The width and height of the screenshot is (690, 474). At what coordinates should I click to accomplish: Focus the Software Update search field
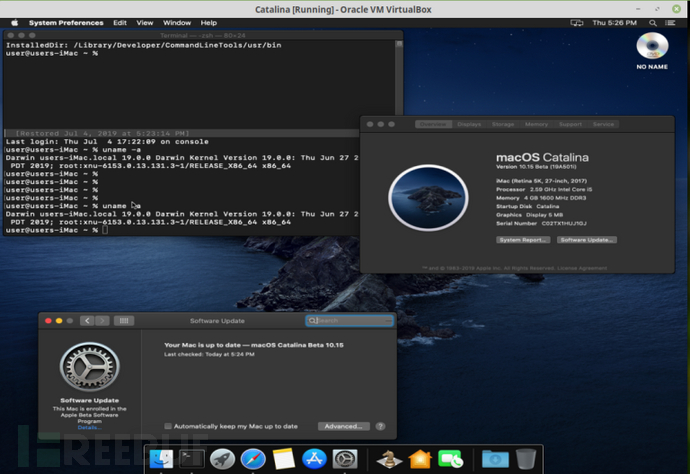349,321
